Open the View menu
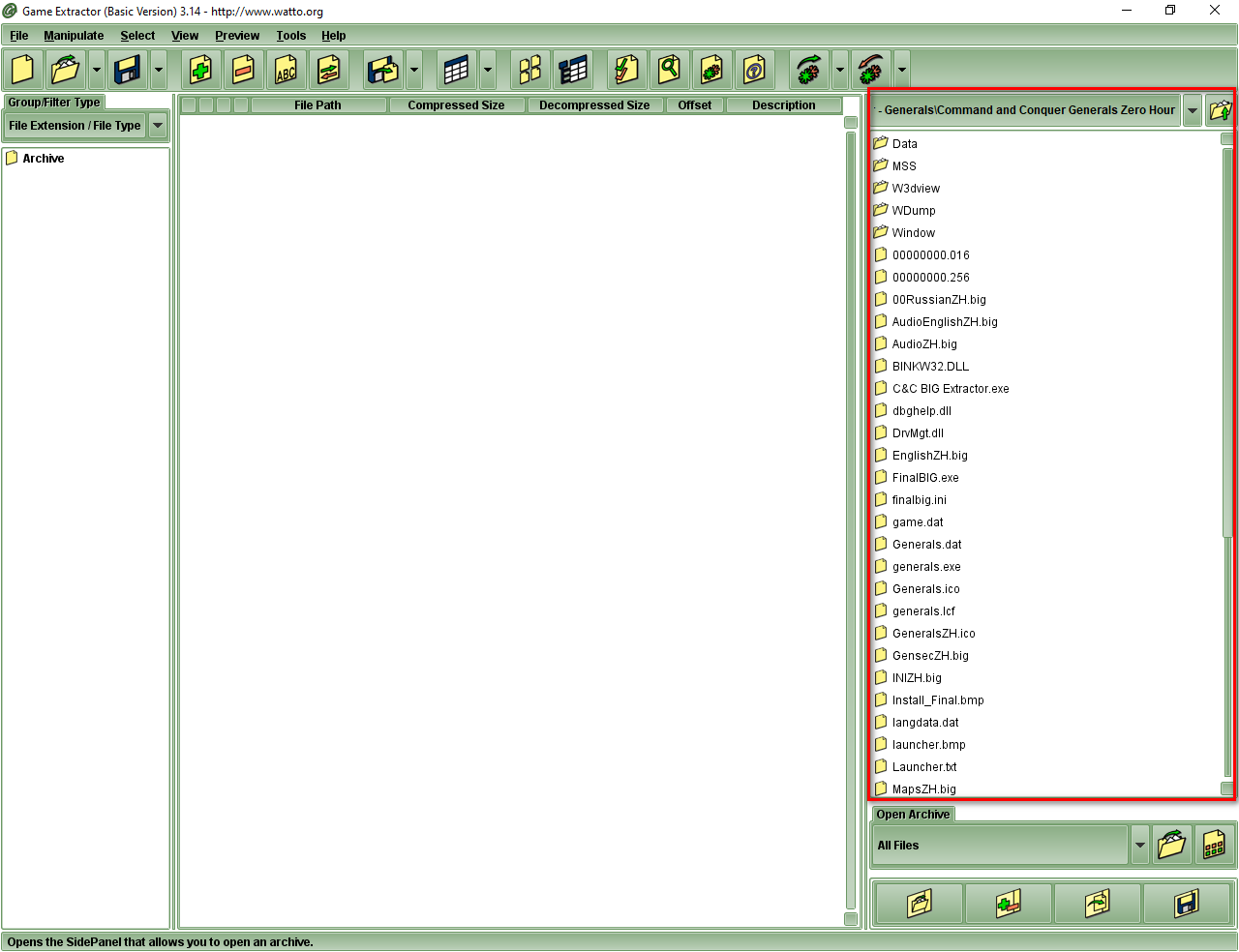The image size is (1239, 952). point(185,36)
